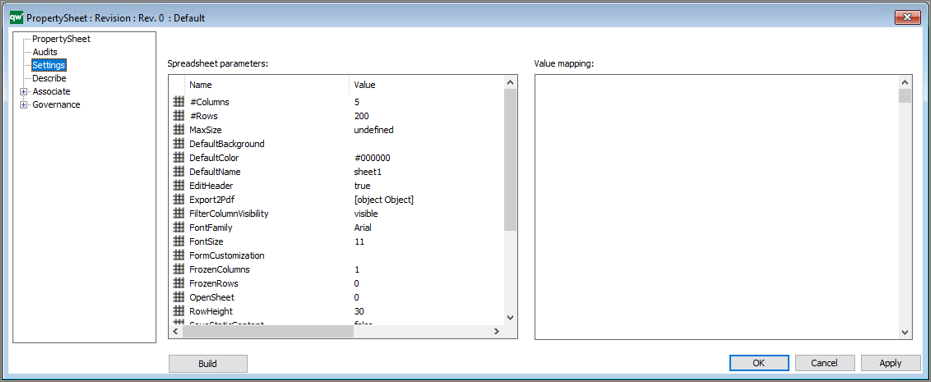This screenshot has width=931, height=382.
Task: Click the grid icon beside #Columns
Action: (x=178, y=102)
